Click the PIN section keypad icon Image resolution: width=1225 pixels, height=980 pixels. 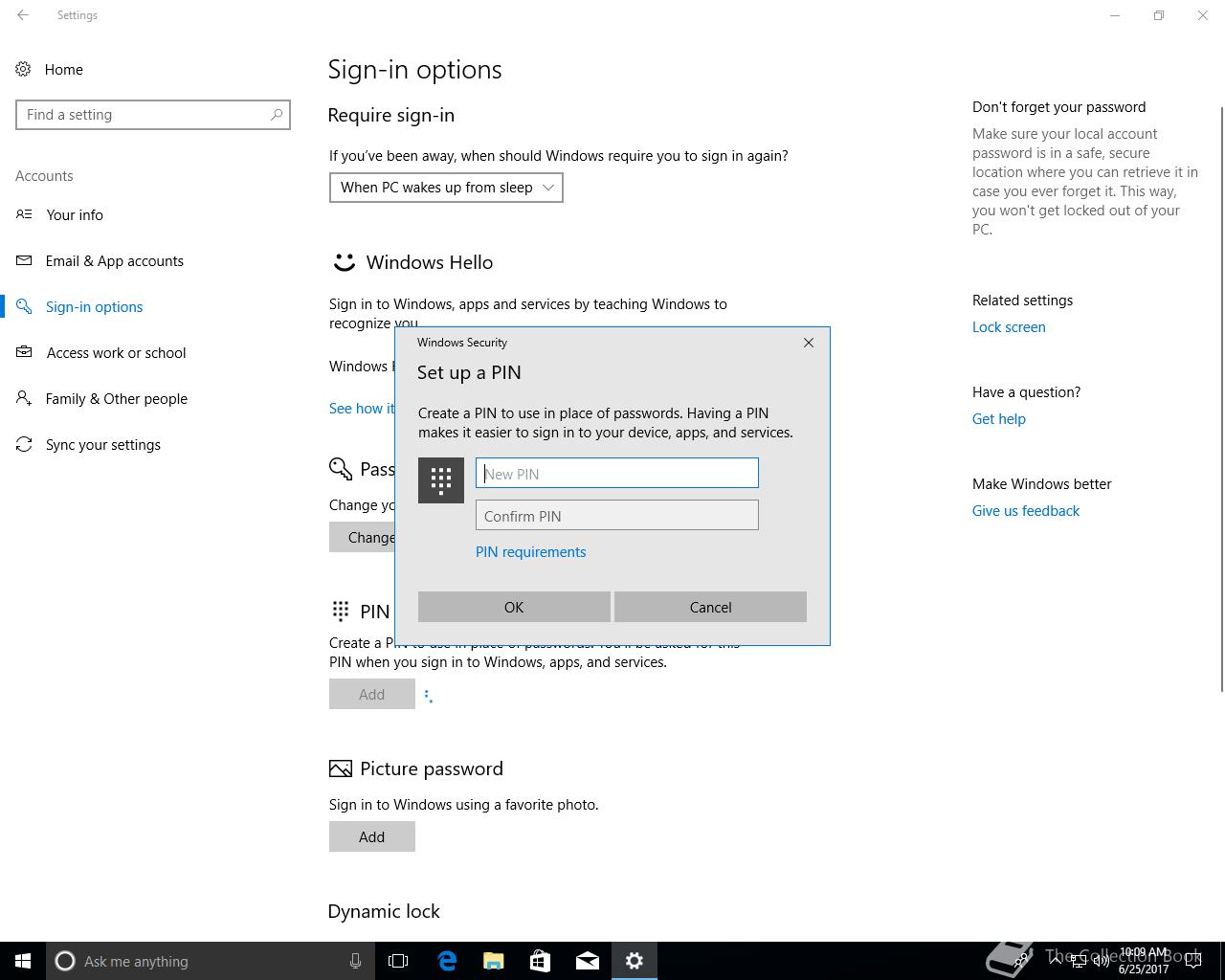(340, 611)
